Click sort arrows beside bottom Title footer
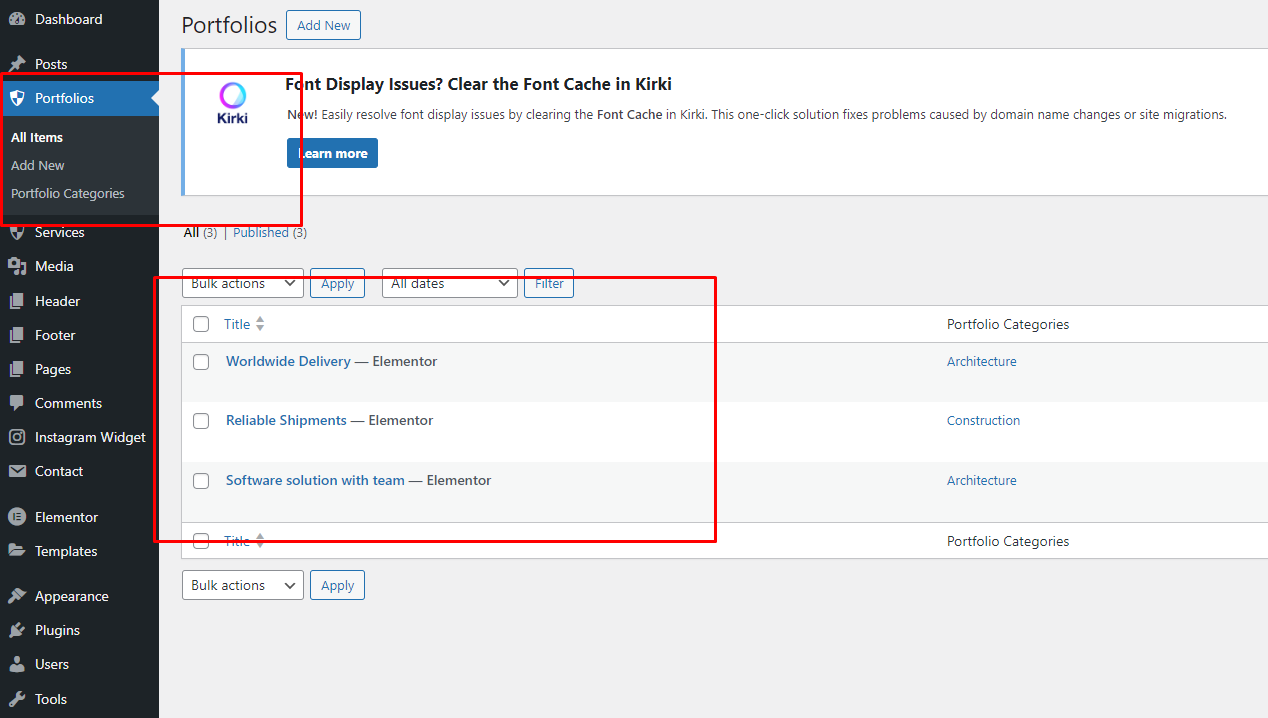This screenshot has height=718, width=1268. click(260, 541)
